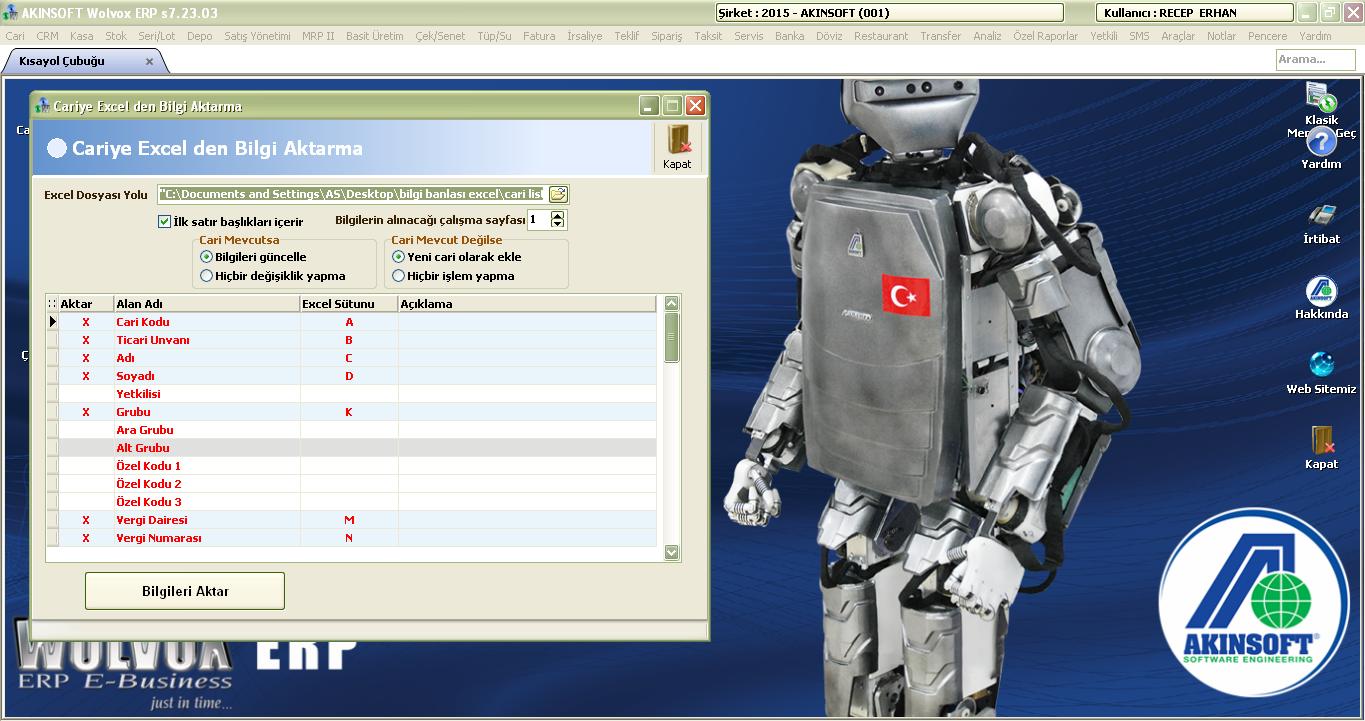
Task: Click AKINSOFT Wolvox app icon in title bar
Action: pyautogui.click(x=10, y=12)
